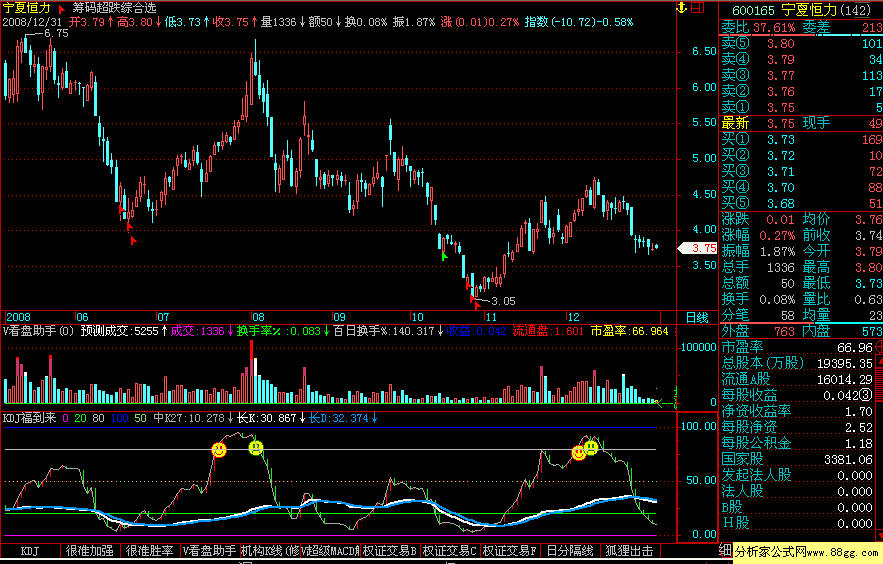This screenshot has width=883, height=564.
Task: Click the 百日换手%:140.317 readout
Action: [383, 331]
